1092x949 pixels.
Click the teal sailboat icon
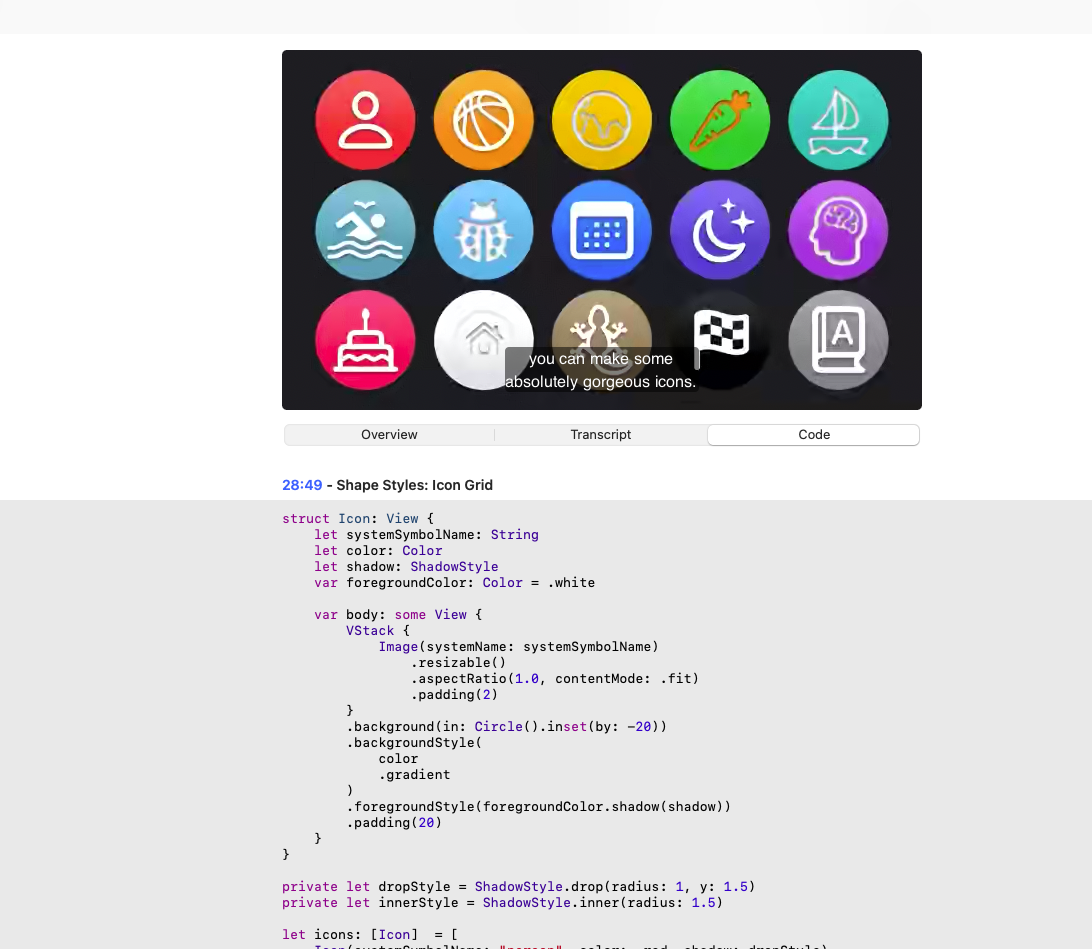[838, 120]
